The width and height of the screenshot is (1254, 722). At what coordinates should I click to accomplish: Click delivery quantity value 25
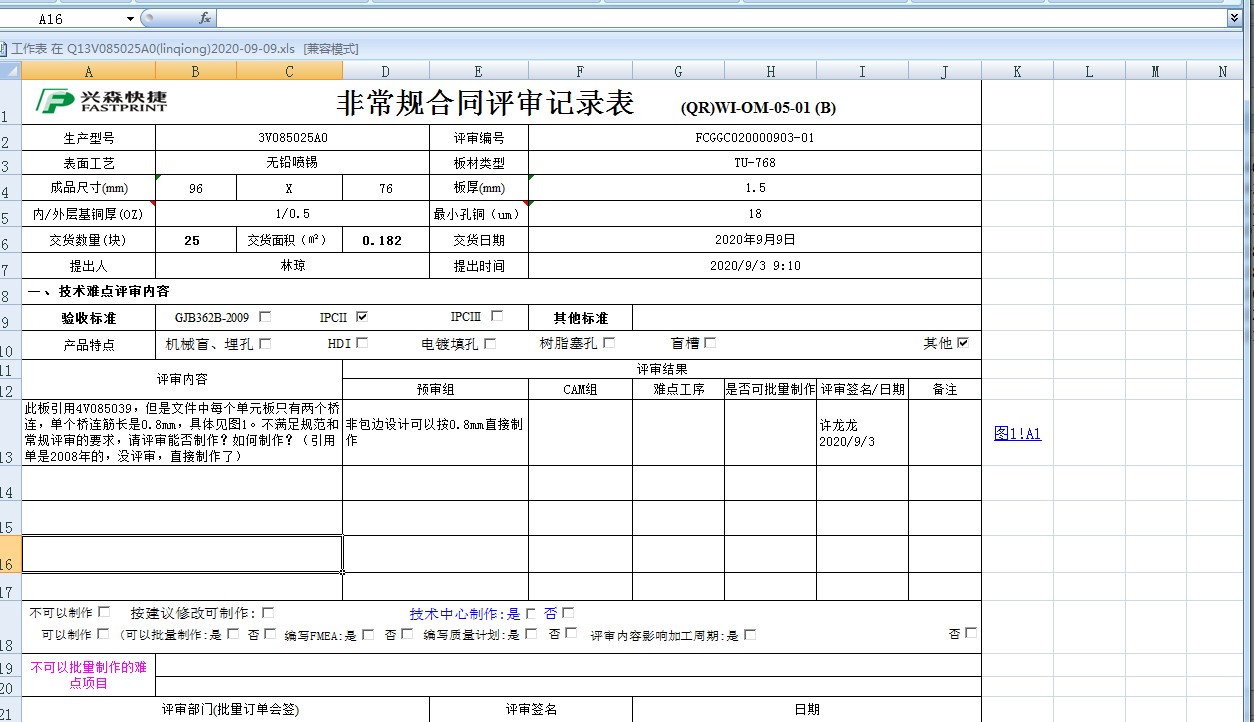pos(196,240)
